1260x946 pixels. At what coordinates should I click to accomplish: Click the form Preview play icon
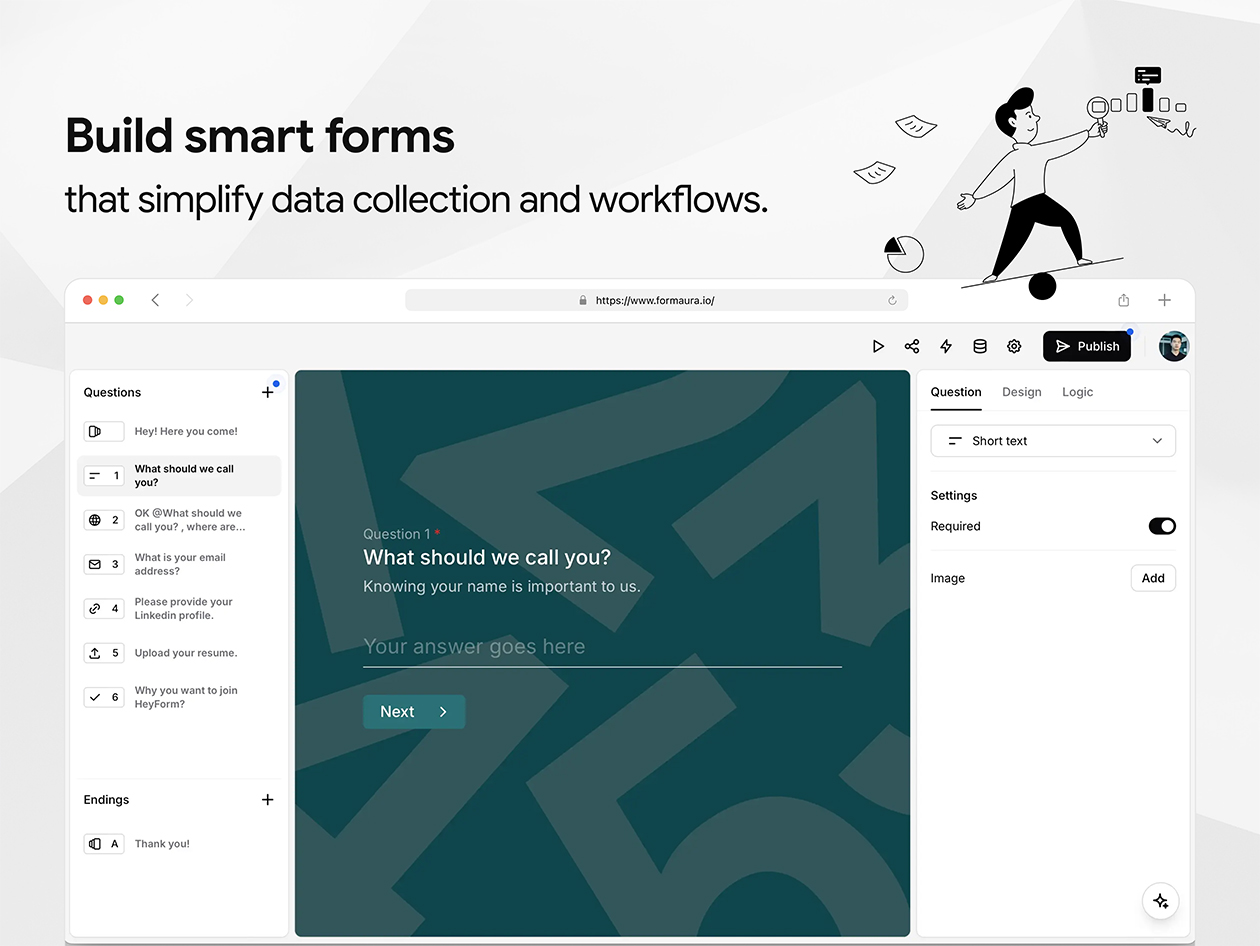pos(878,346)
